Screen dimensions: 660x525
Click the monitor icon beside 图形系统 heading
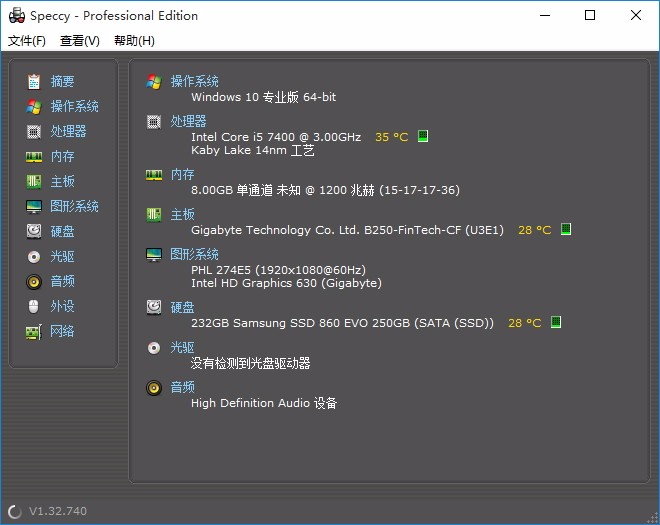[x=154, y=254]
